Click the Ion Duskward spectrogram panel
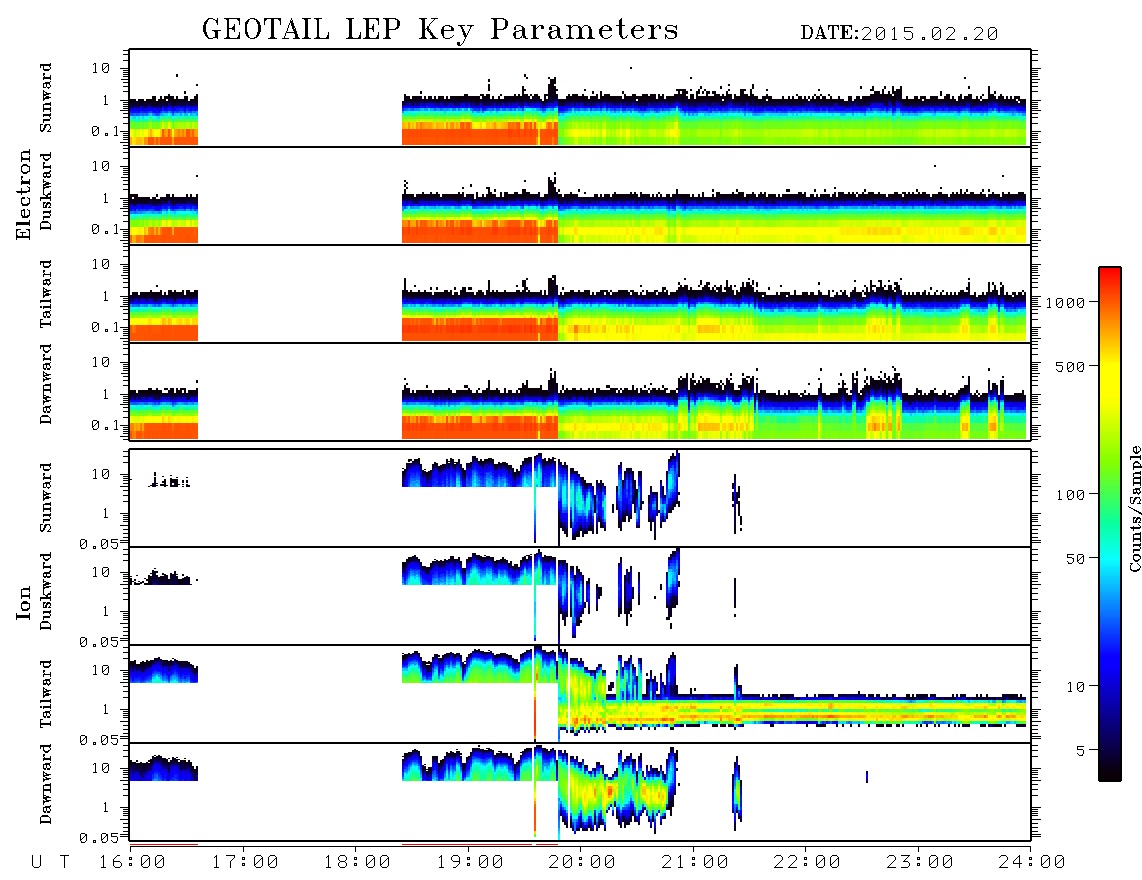Viewport: 1142px width, 880px height. pos(580,596)
